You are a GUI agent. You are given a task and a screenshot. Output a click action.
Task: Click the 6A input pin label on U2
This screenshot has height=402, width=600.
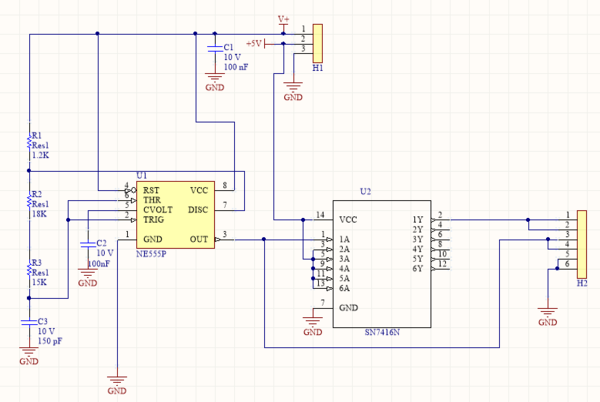345,288
